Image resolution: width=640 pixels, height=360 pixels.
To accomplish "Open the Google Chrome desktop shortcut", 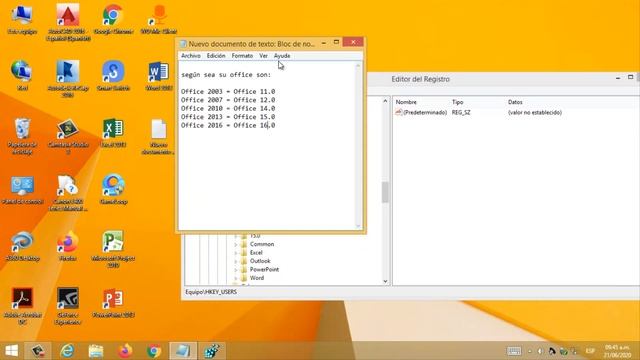I will (x=113, y=20).
